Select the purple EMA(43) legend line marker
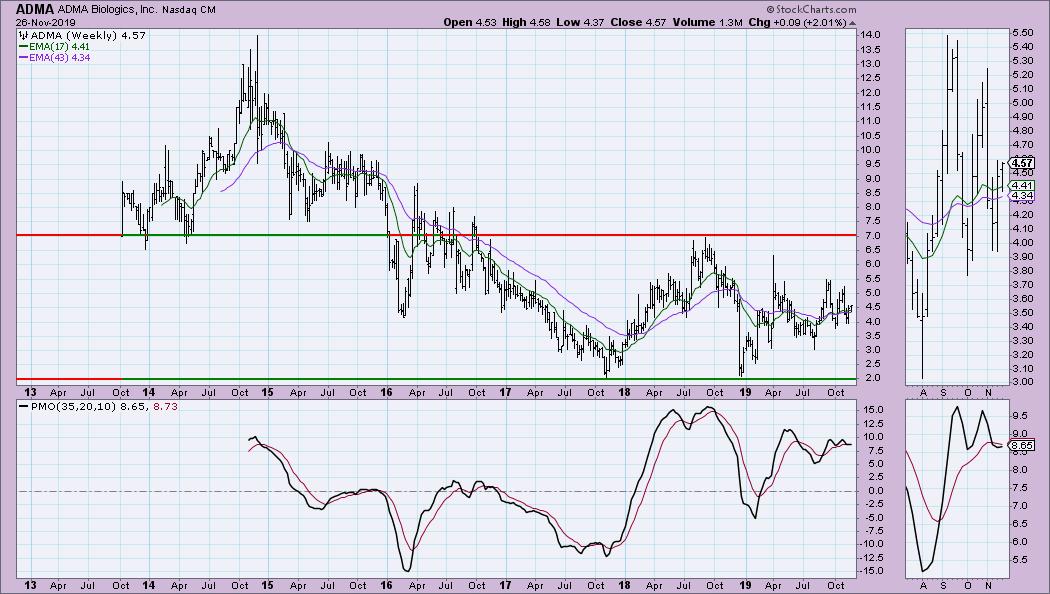Viewport: 1050px width, 594px height. [x=23, y=58]
